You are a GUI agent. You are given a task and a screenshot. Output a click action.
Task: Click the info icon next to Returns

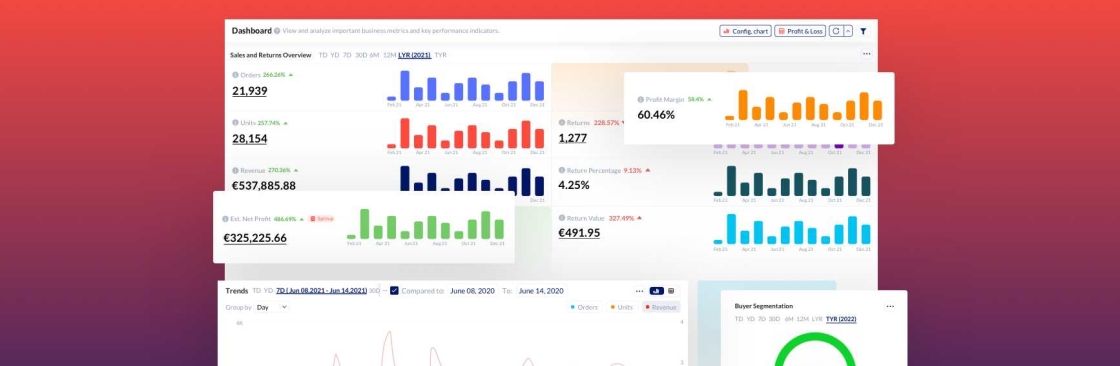tap(561, 123)
